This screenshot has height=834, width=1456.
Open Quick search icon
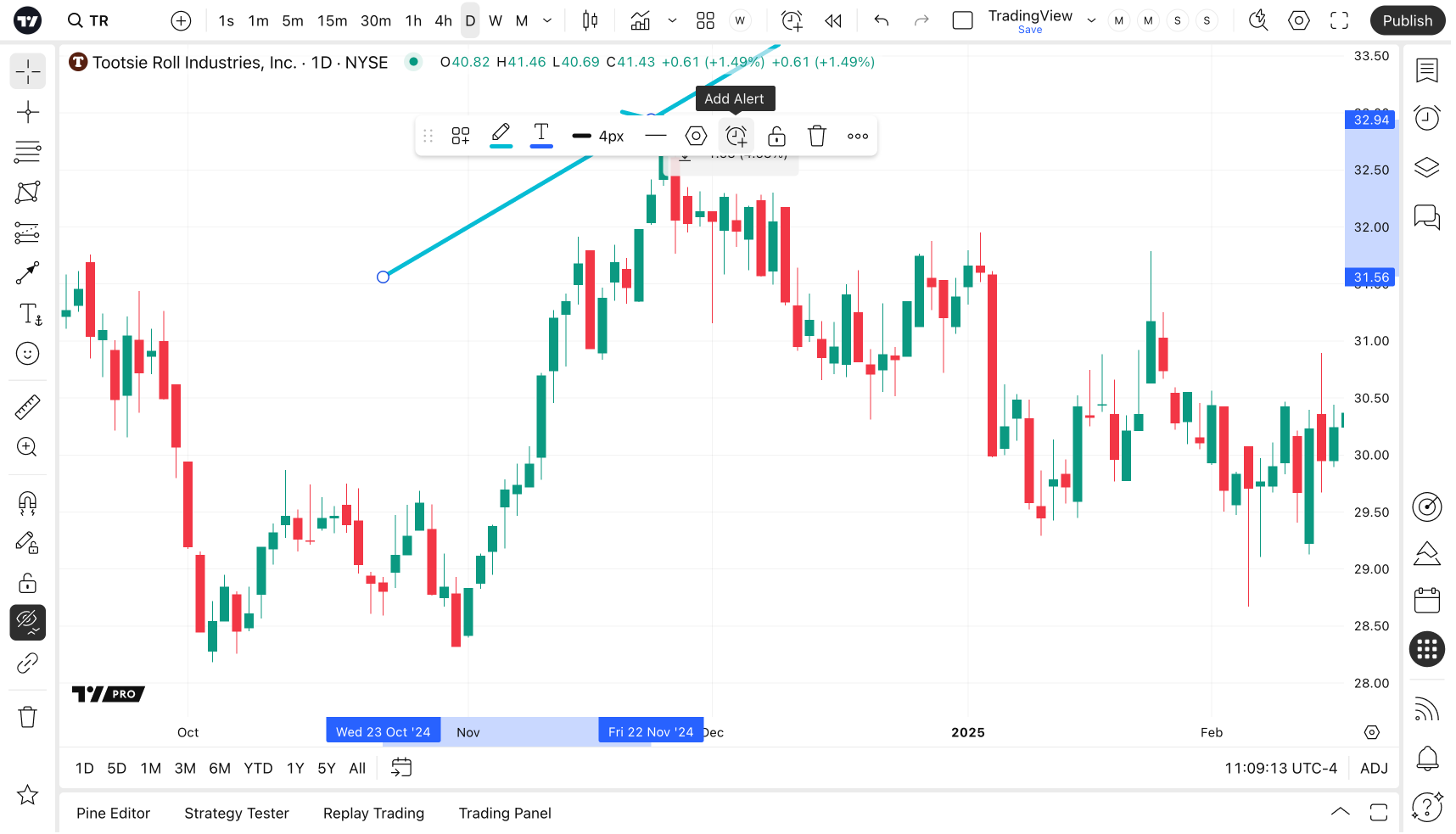click(1258, 20)
